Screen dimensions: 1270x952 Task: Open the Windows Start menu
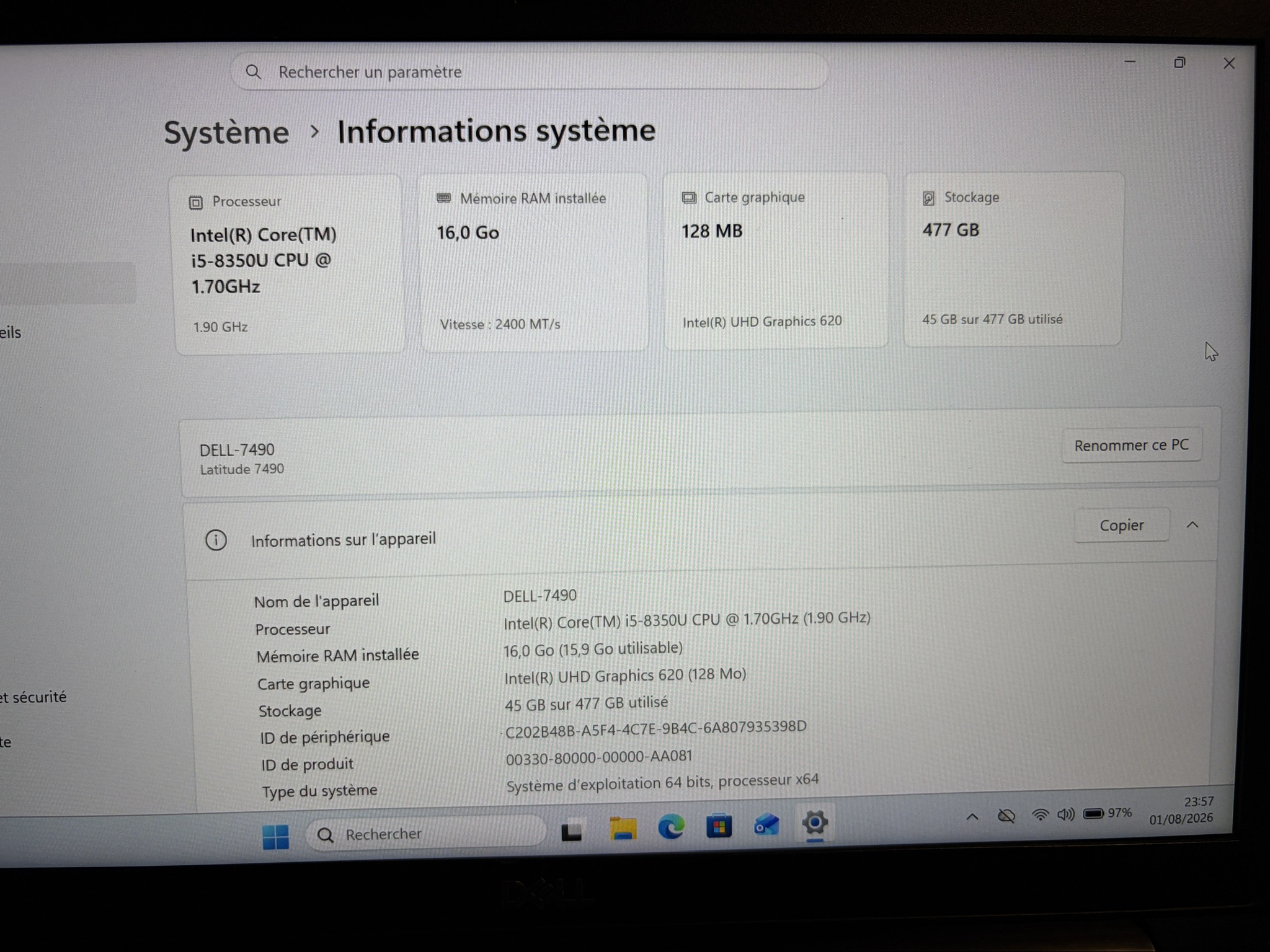click(275, 837)
